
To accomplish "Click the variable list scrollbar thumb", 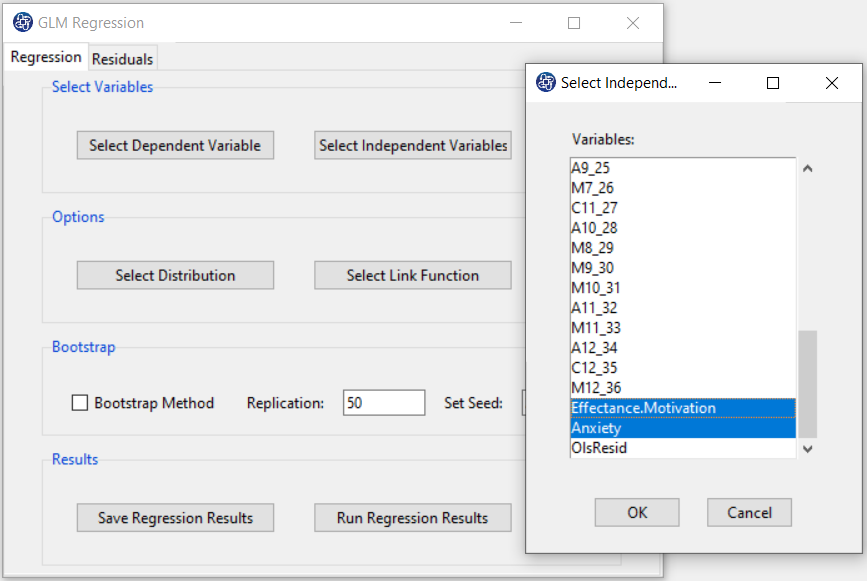I will [808, 384].
